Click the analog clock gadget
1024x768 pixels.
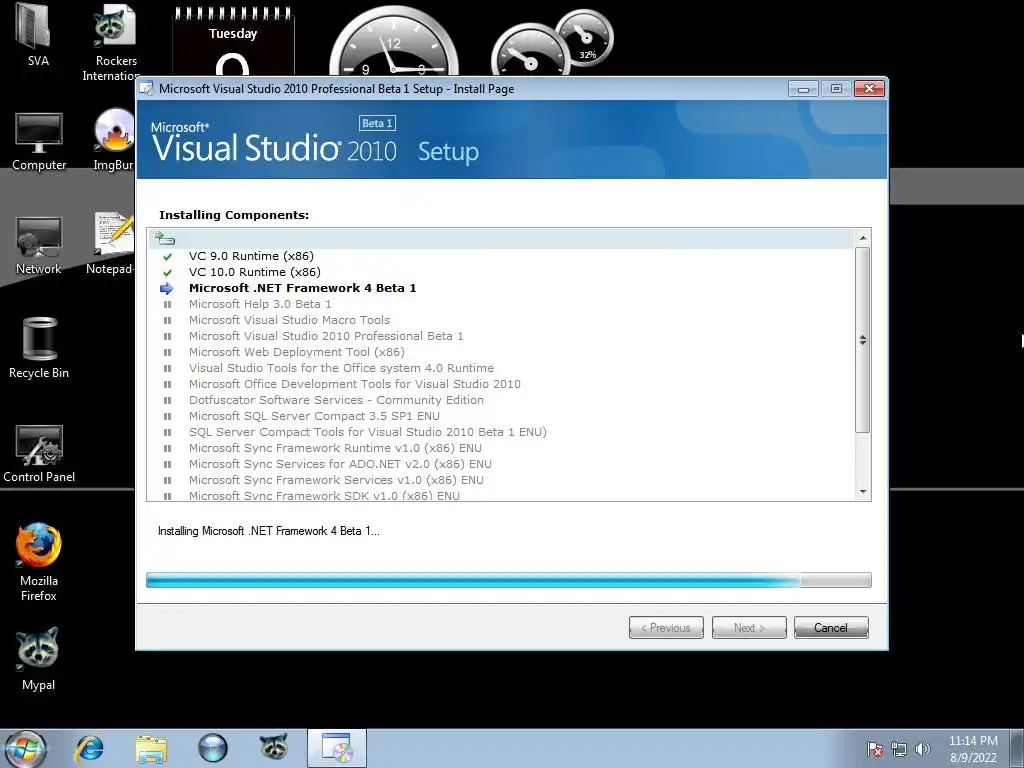point(394,42)
